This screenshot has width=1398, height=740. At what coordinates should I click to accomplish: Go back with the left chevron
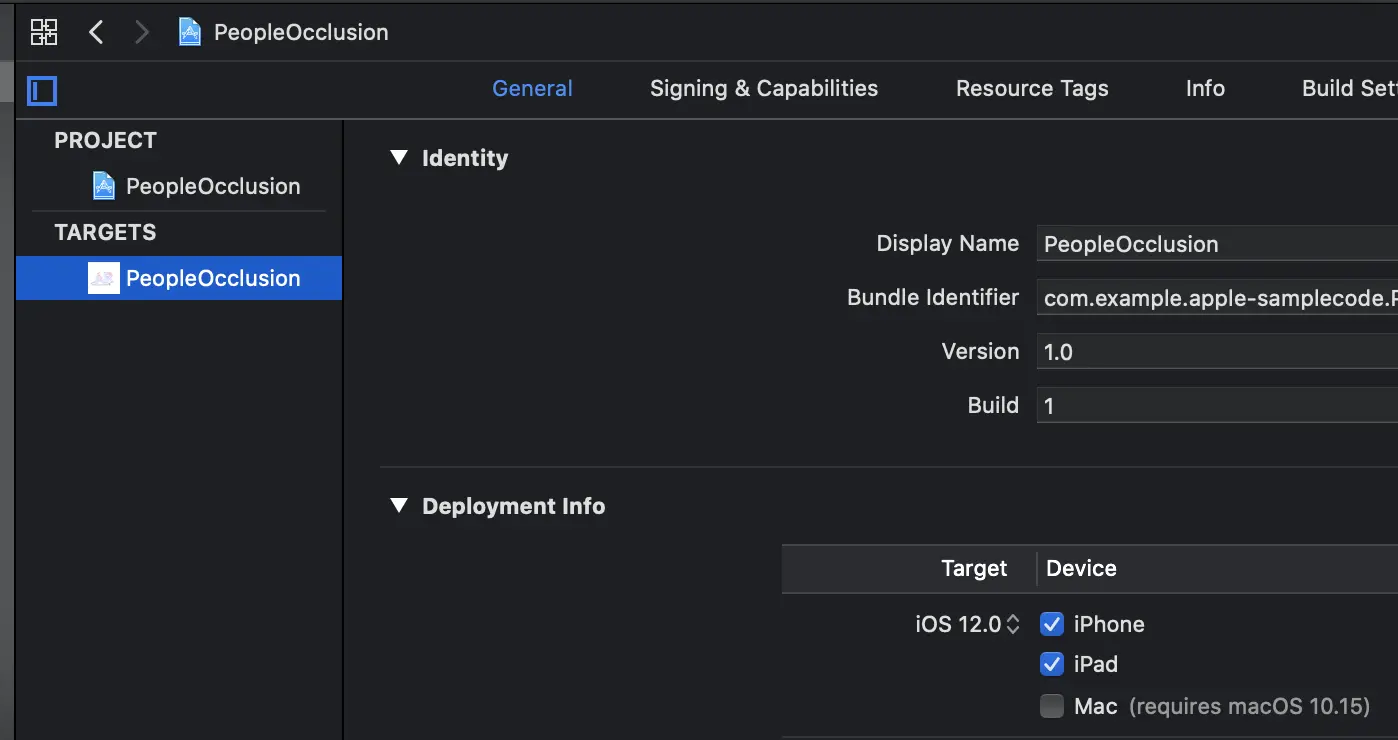coord(96,32)
